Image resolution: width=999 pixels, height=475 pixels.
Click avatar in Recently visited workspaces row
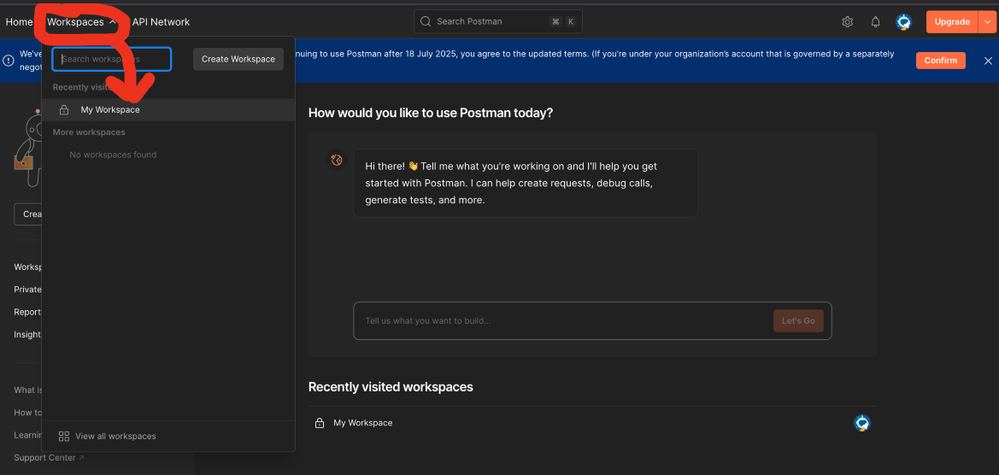coord(862,423)
